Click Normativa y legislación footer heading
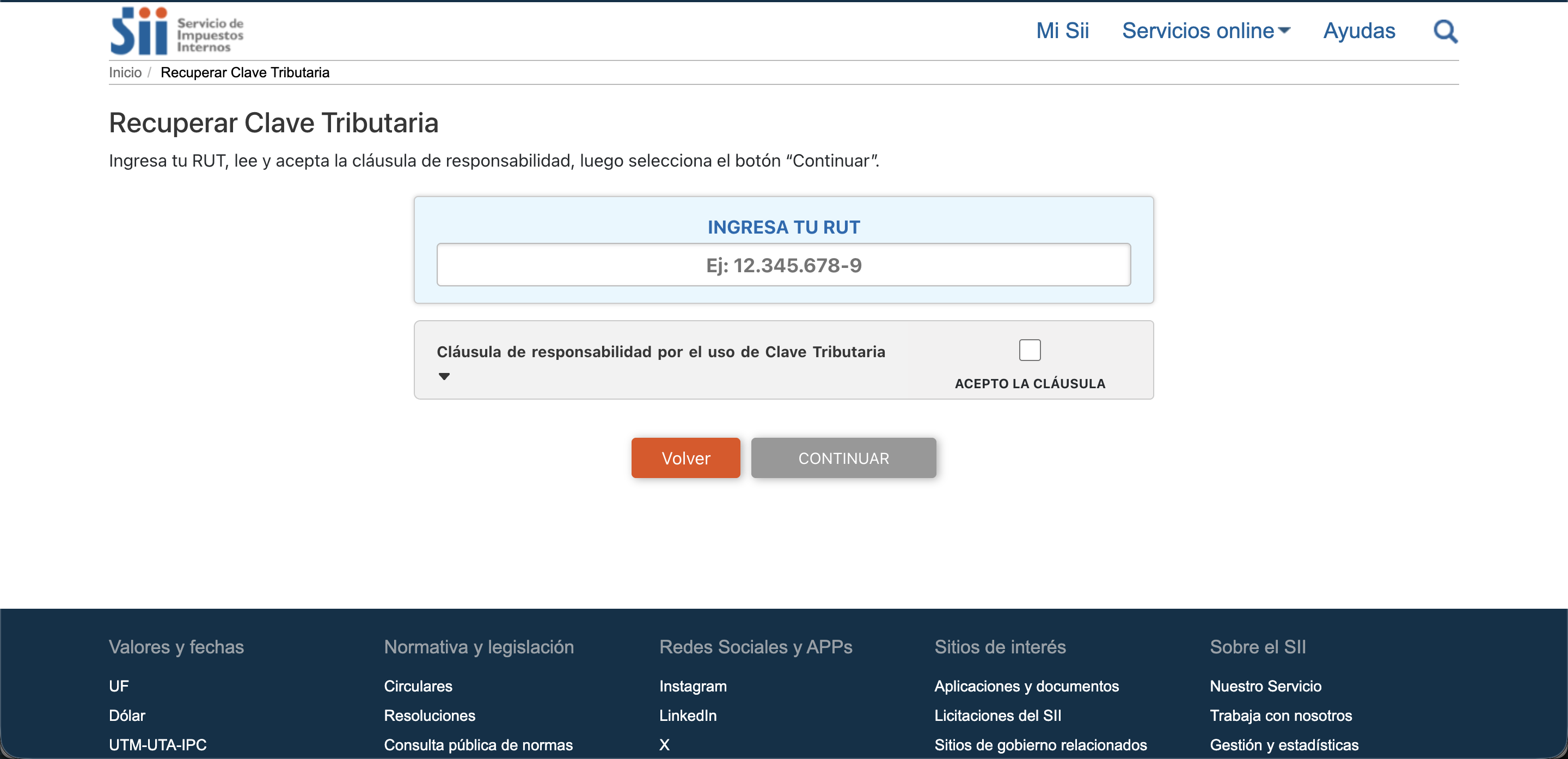 click(x=479, y=646)
